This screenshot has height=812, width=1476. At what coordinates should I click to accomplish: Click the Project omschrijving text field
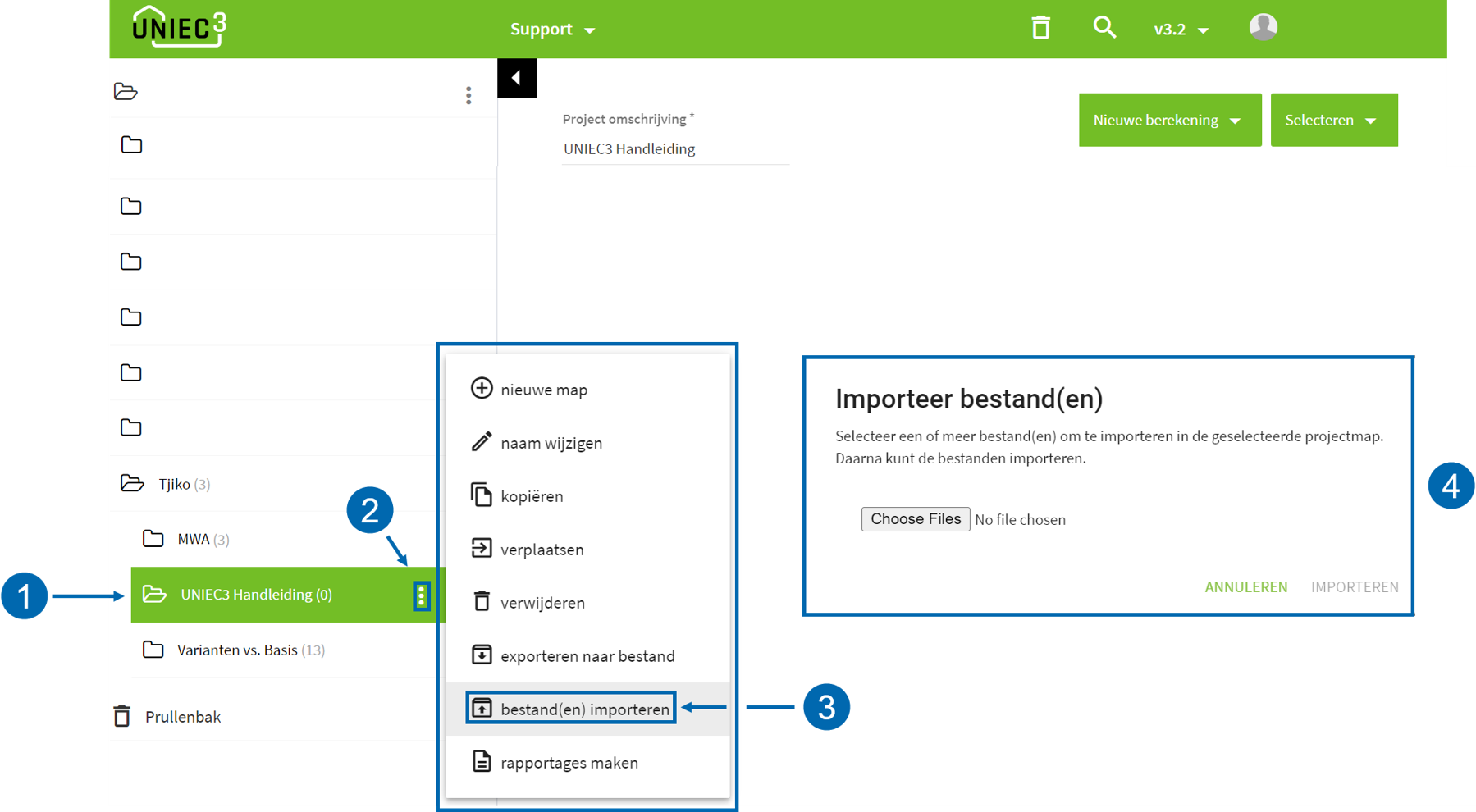674,149
